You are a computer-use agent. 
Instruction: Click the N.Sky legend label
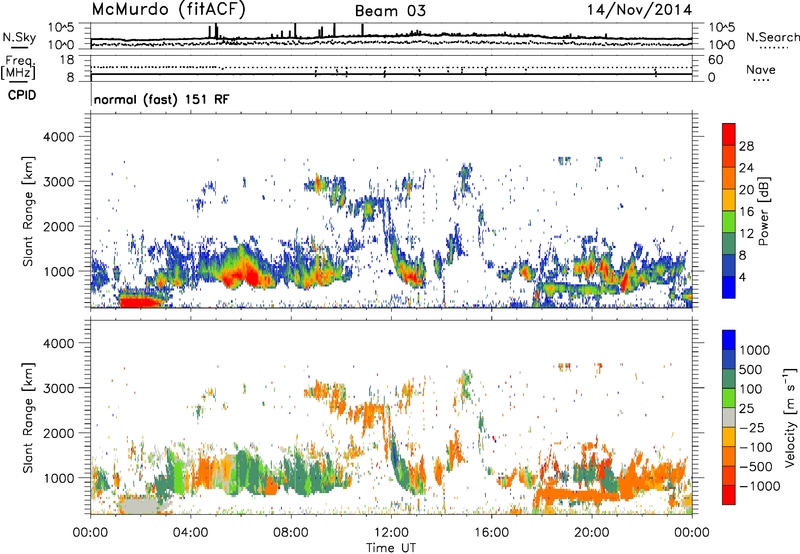pyautogui.click(x=19, y=37)
